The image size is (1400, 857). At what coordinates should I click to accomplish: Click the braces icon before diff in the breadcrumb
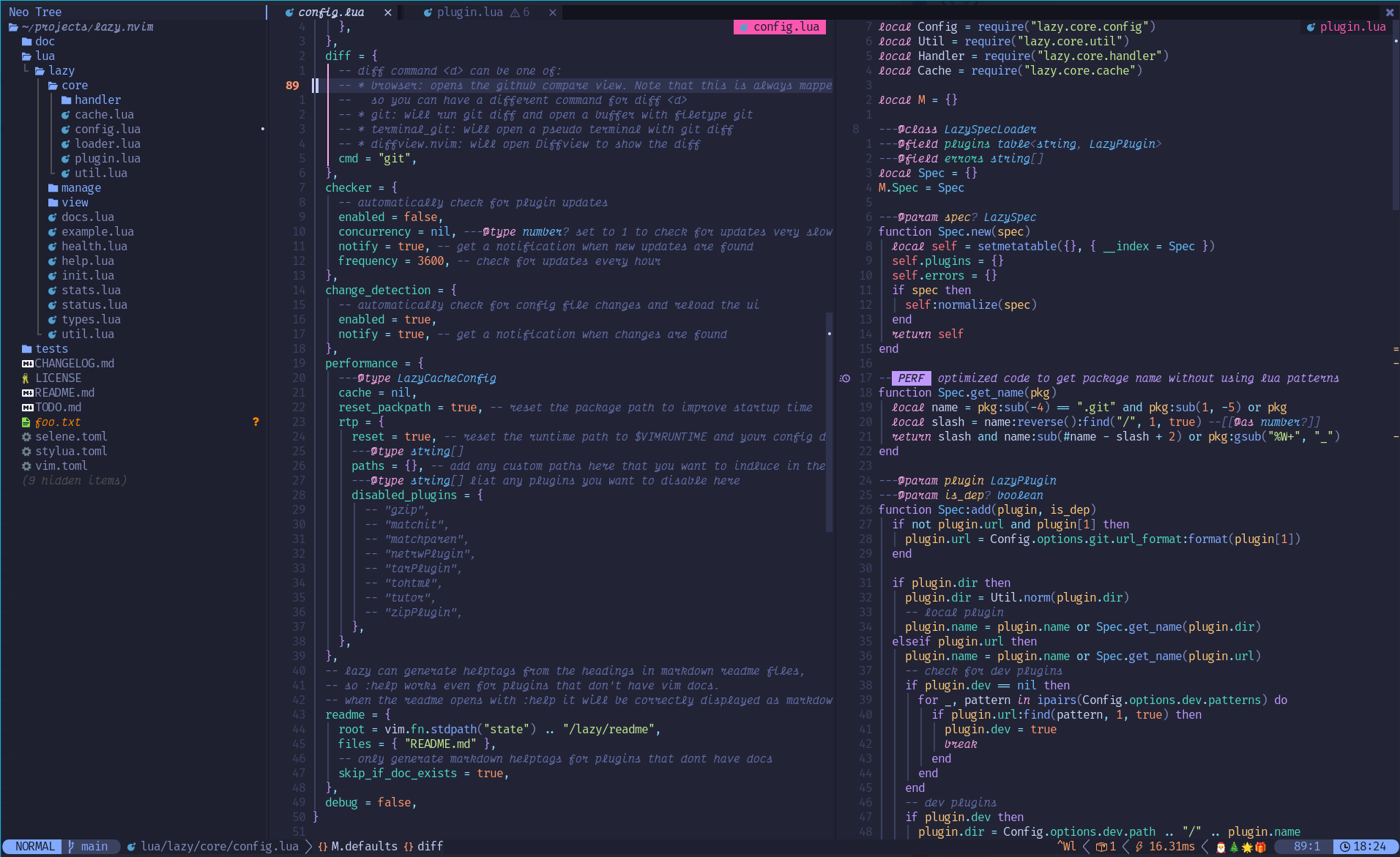point(409,847)
